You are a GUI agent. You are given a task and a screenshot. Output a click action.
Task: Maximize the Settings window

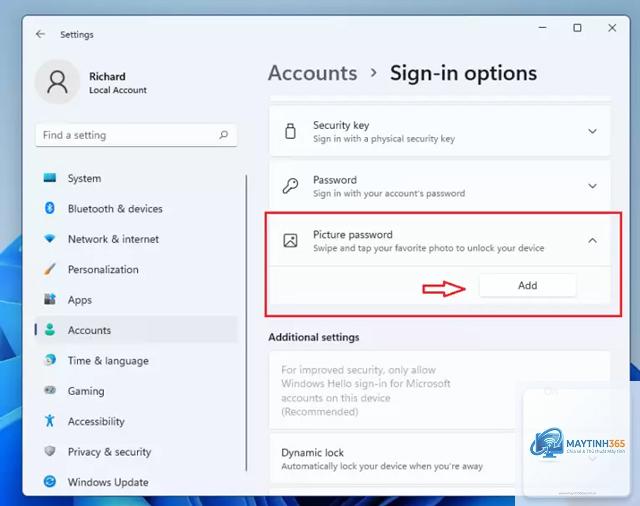click(x=577, y=28)
